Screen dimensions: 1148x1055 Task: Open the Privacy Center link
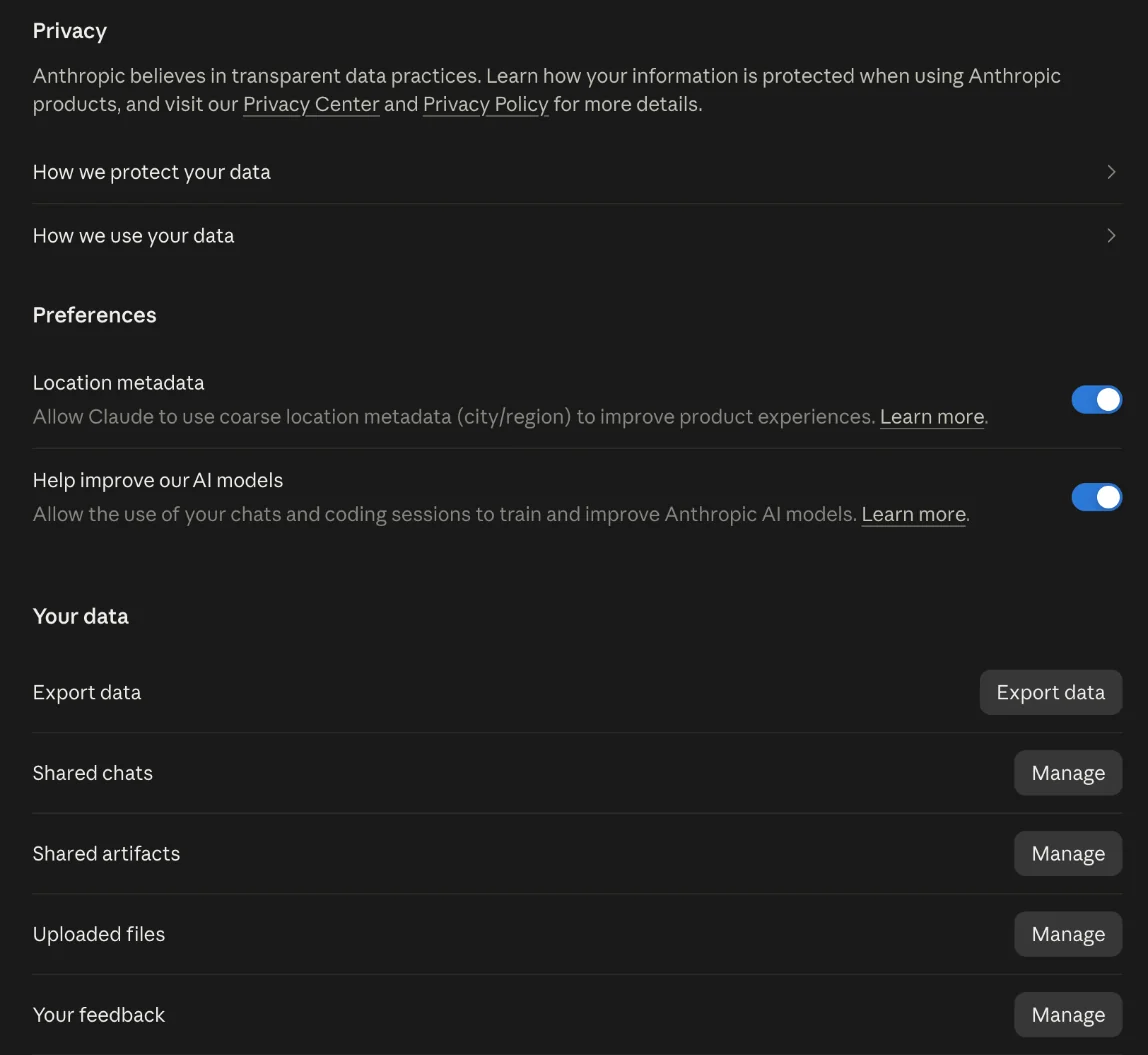click(x=311, y=105)
